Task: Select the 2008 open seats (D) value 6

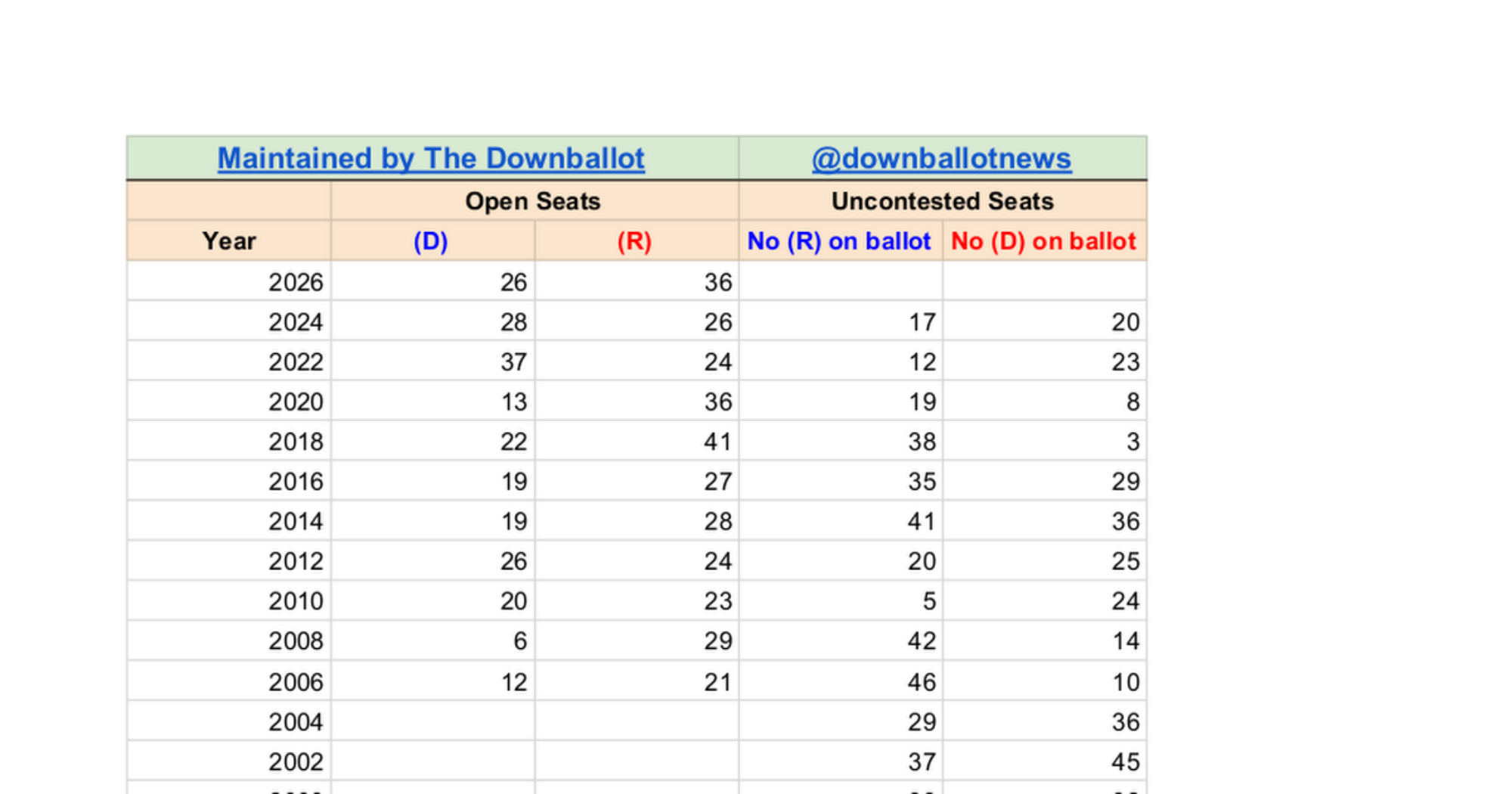Action: 519,641
